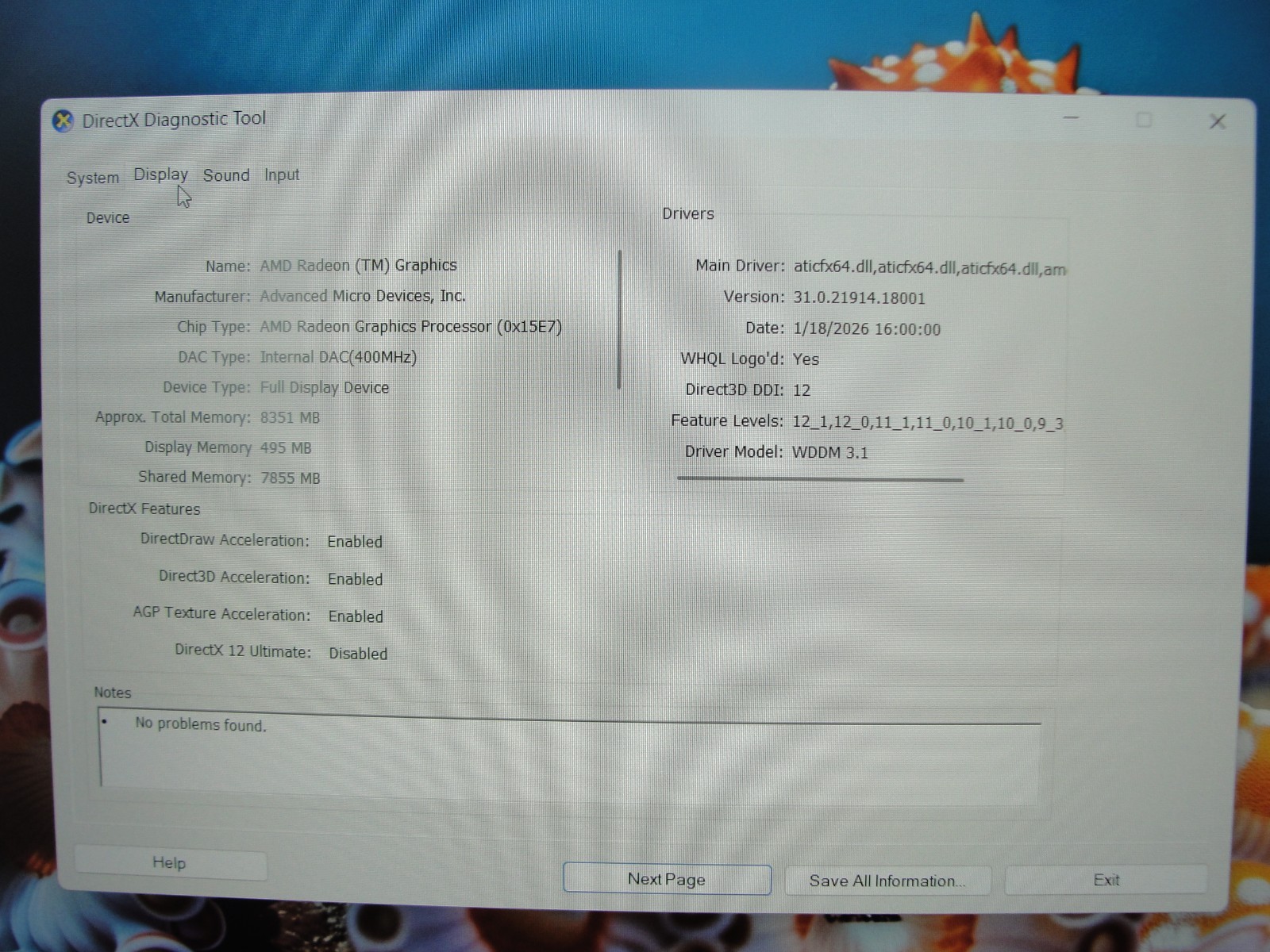Switch to the System tab
Image resolution: width=1270 pixels, height=952 pixels.
[x=93, y=178]
